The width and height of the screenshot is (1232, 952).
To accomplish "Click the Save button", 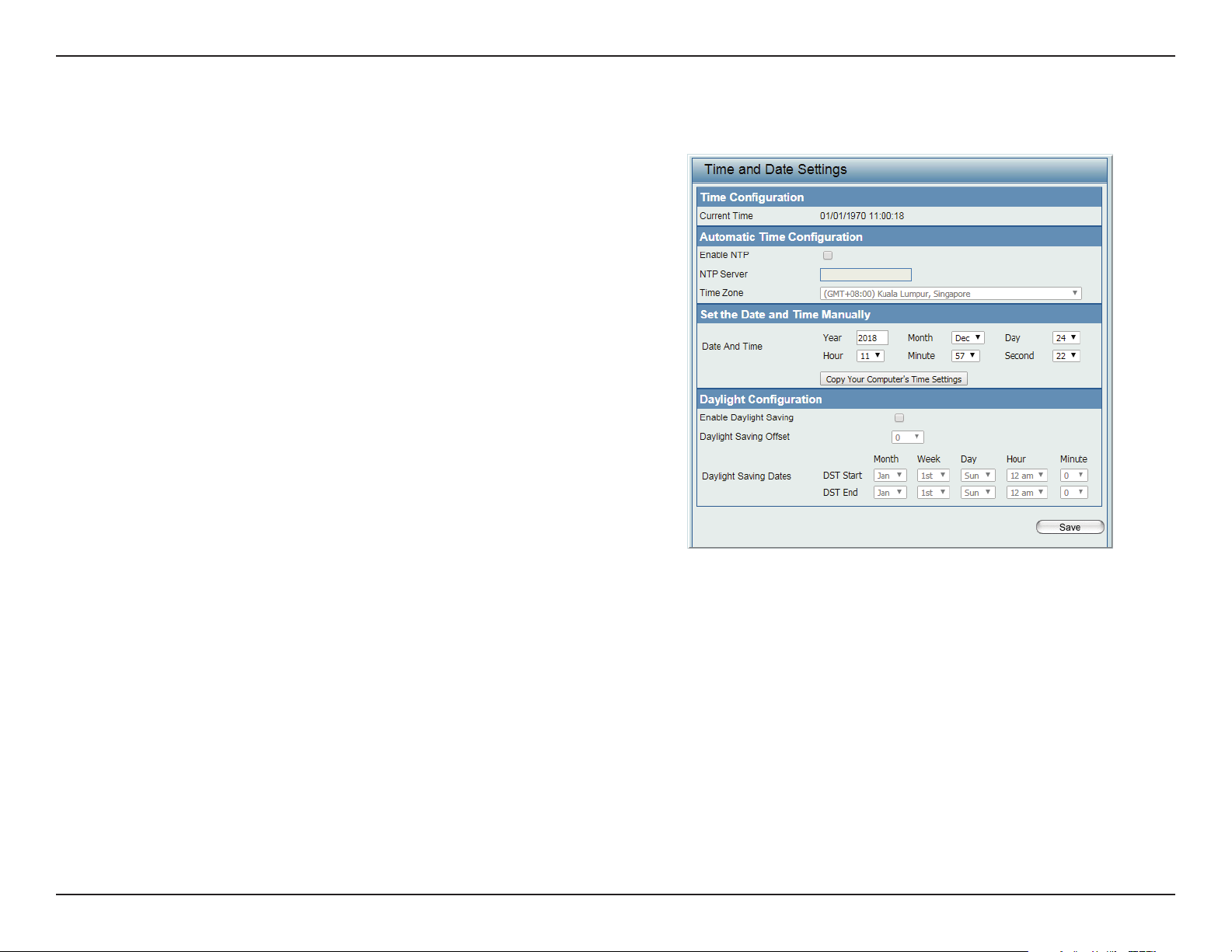I will 1070,527.
